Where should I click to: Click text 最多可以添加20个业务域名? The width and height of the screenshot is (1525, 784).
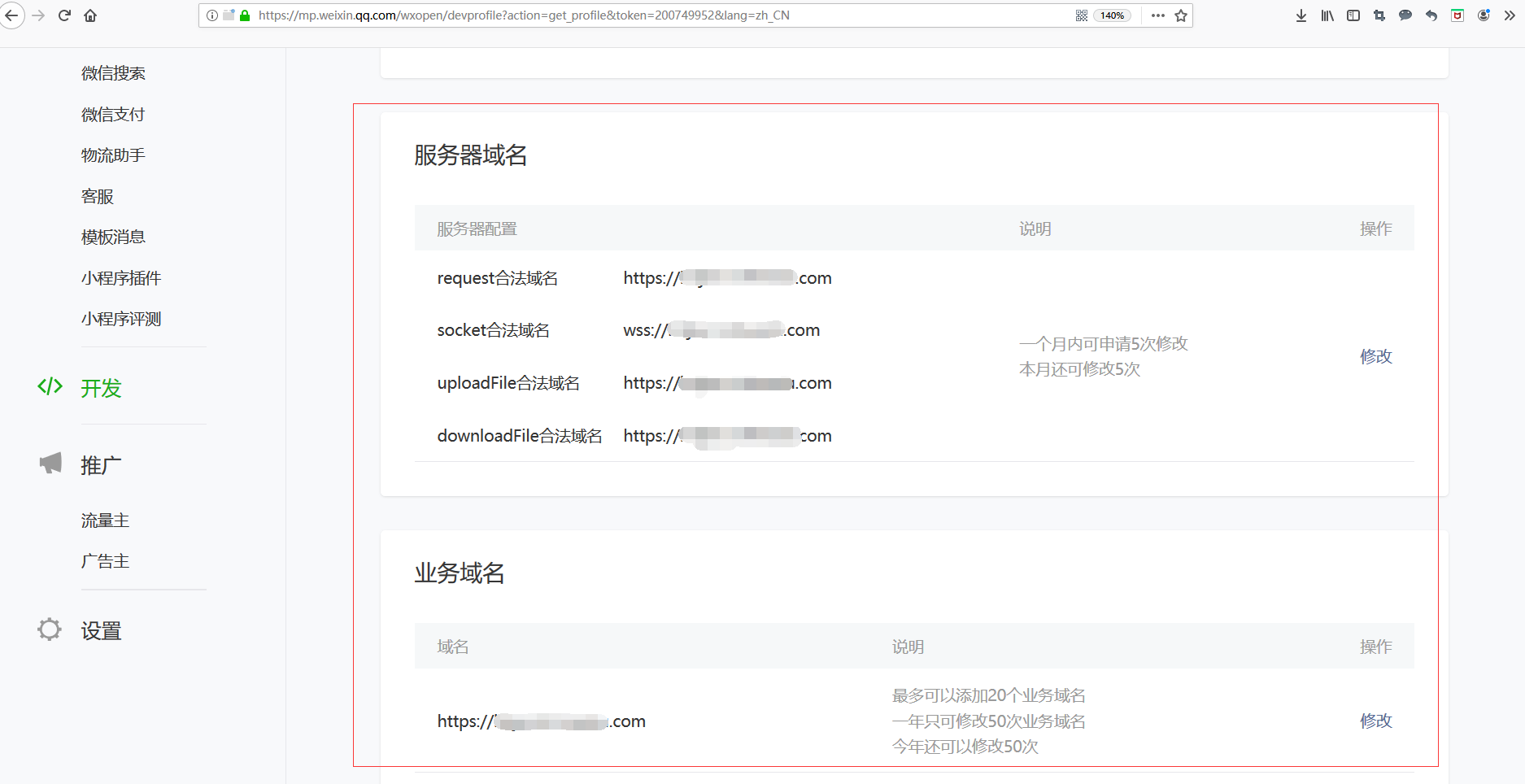tap(989, 695)
